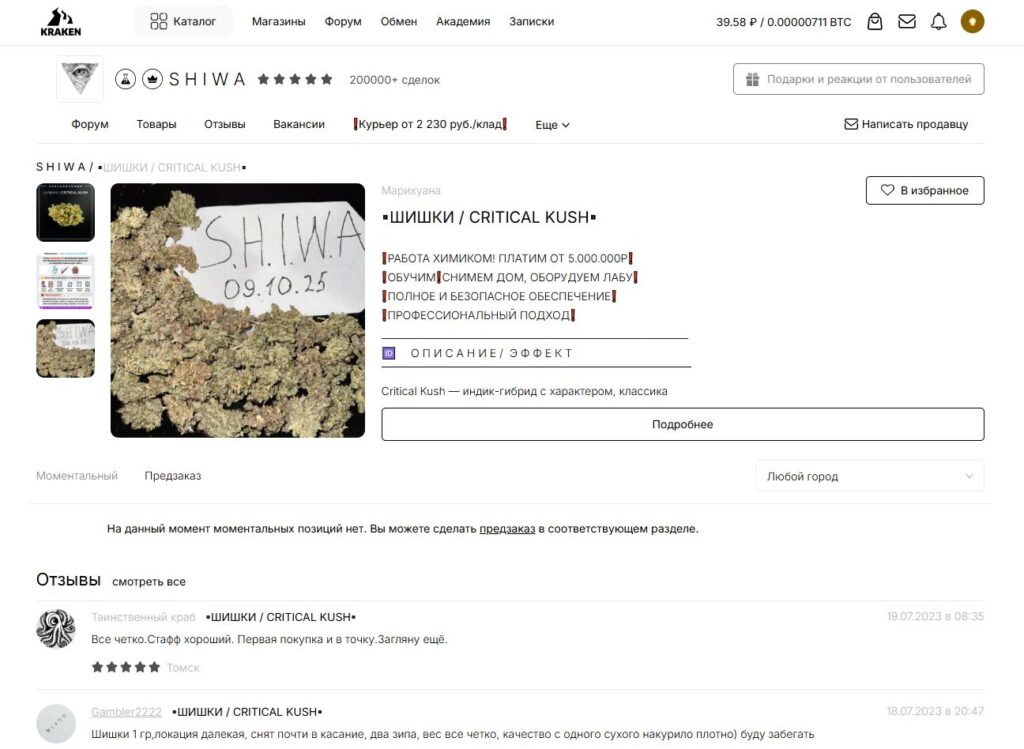The image size is (1024, 749).
Task: Select the Моментальный tab
Action: 77,476
